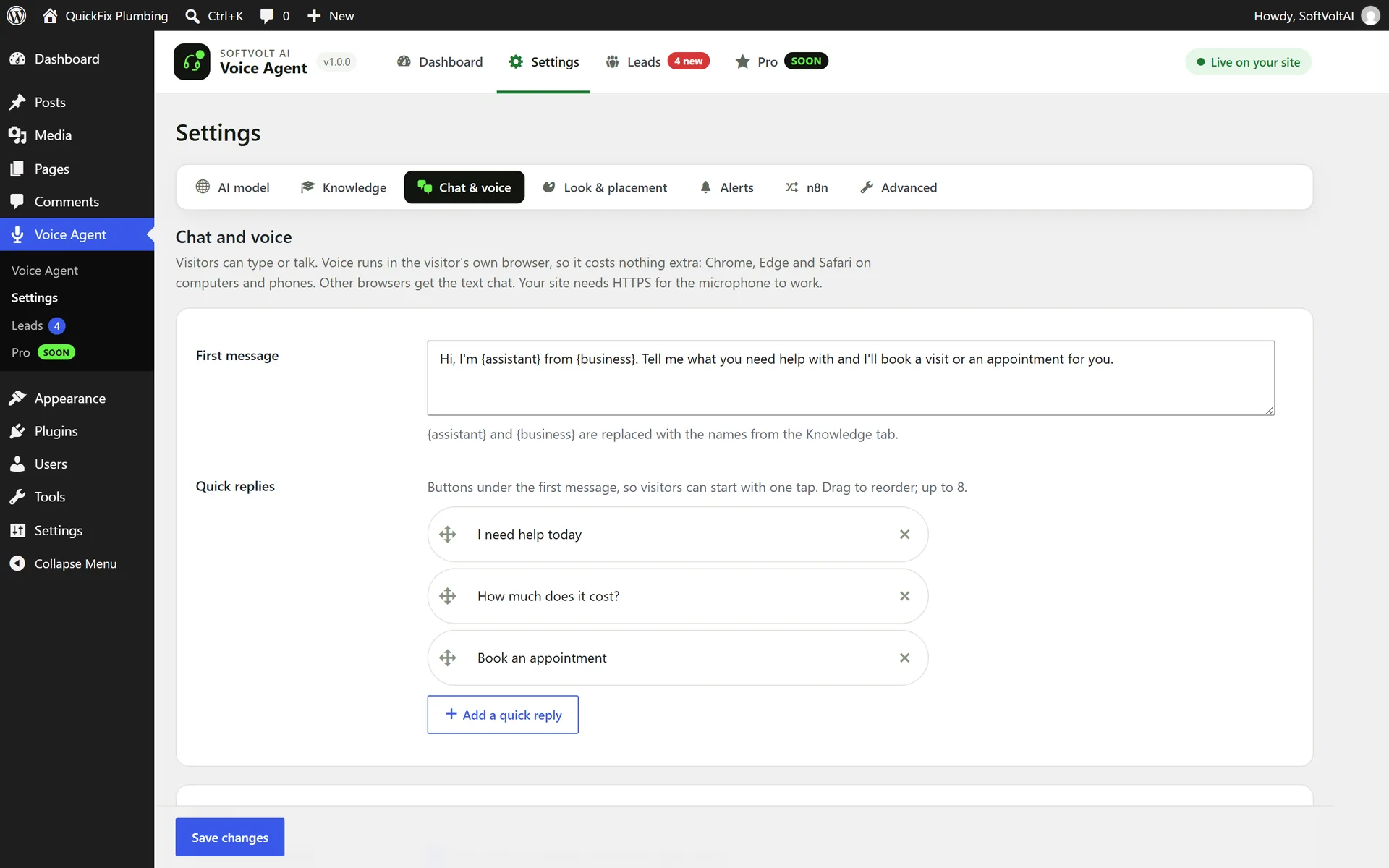Open Voice Agent submenu item
The image size is (1389, 868).
(x=45, y=271)
